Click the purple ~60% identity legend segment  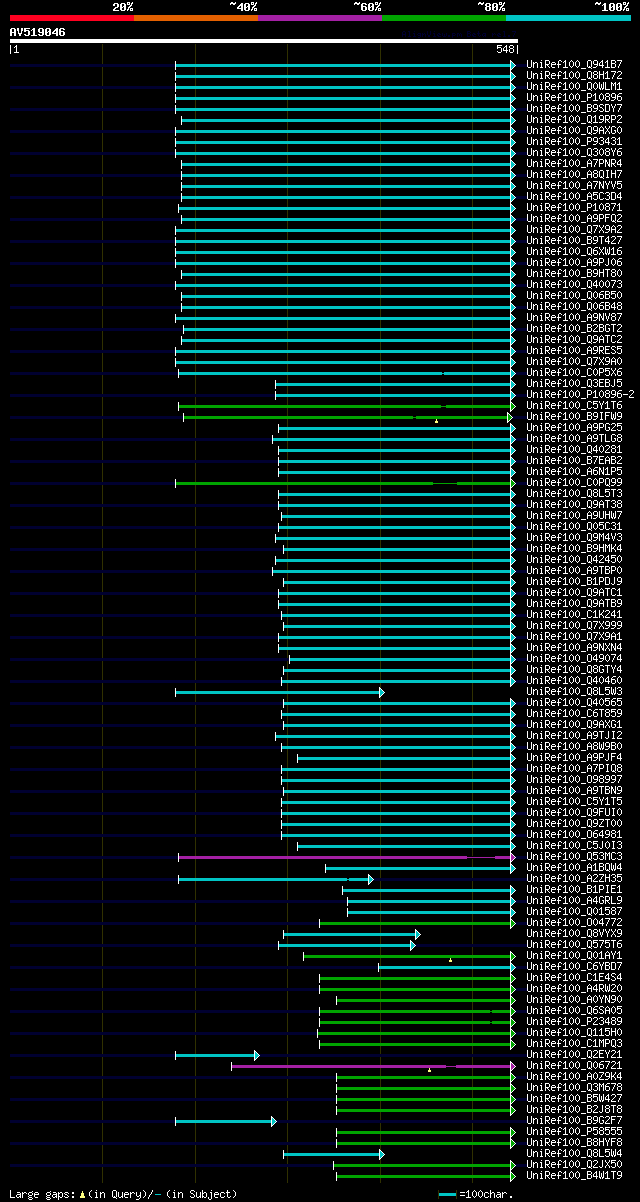point(320,18)
